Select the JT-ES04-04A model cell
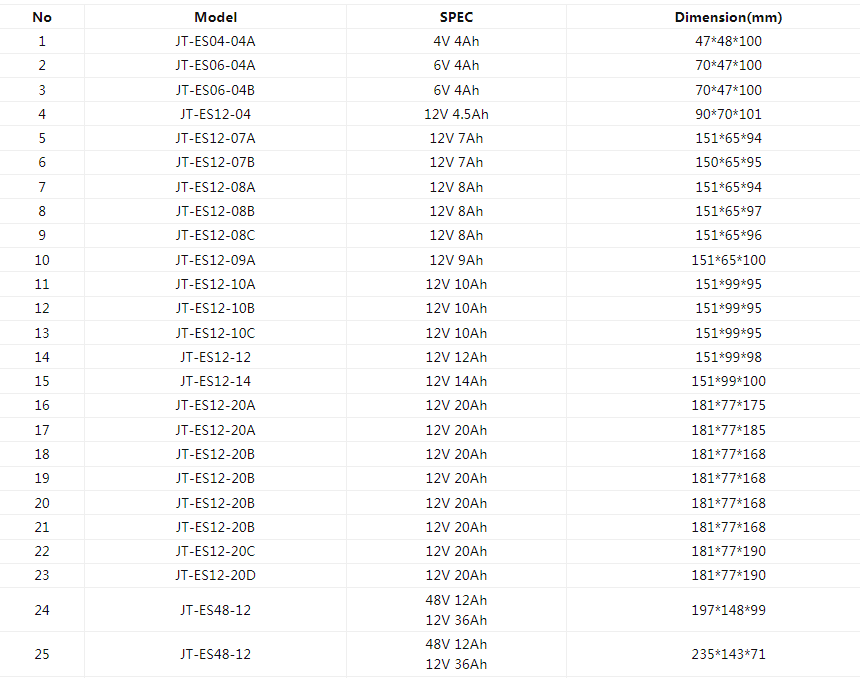 (x=215, y=41)
